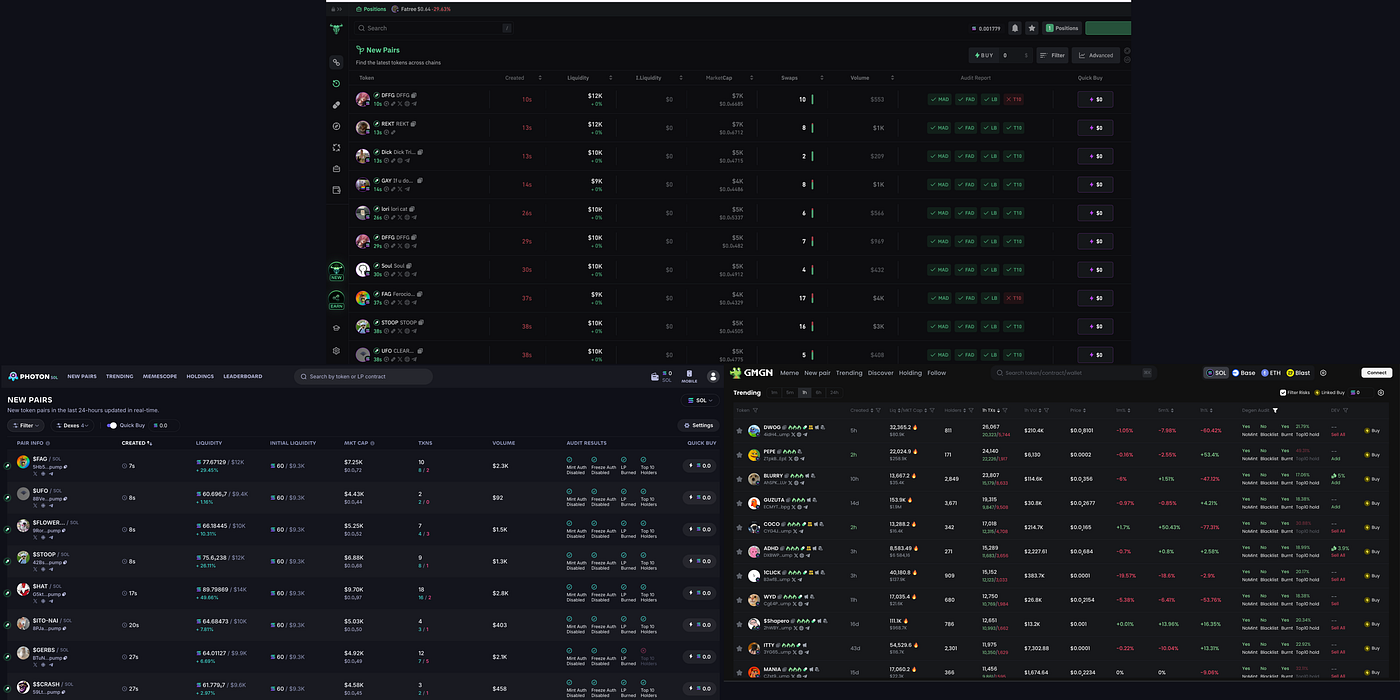Click Photon search by token field
This screenshot has width=1400, height=700.
[364, 376]
